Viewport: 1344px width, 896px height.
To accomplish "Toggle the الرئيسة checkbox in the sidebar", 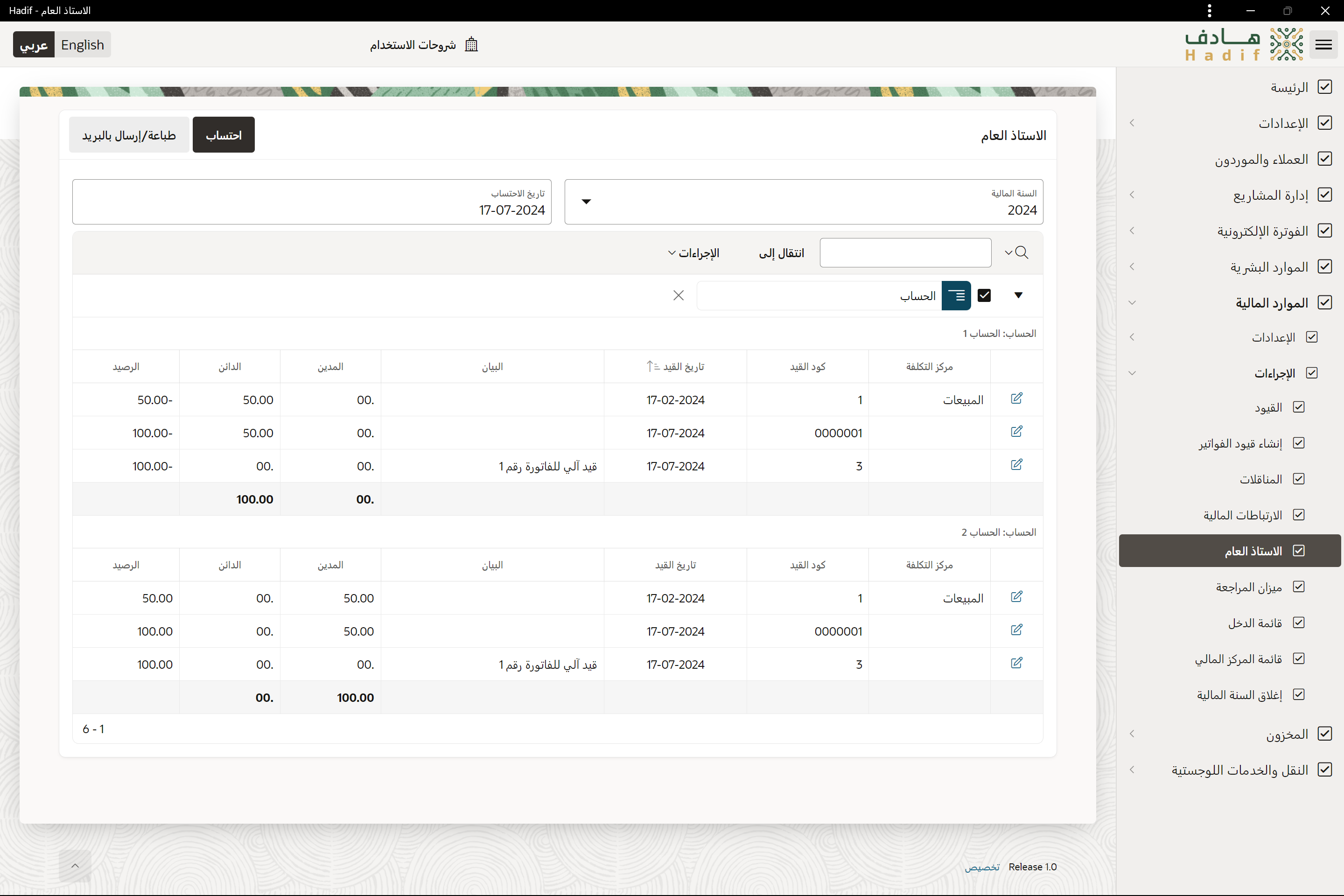I will pos(1324,87).
